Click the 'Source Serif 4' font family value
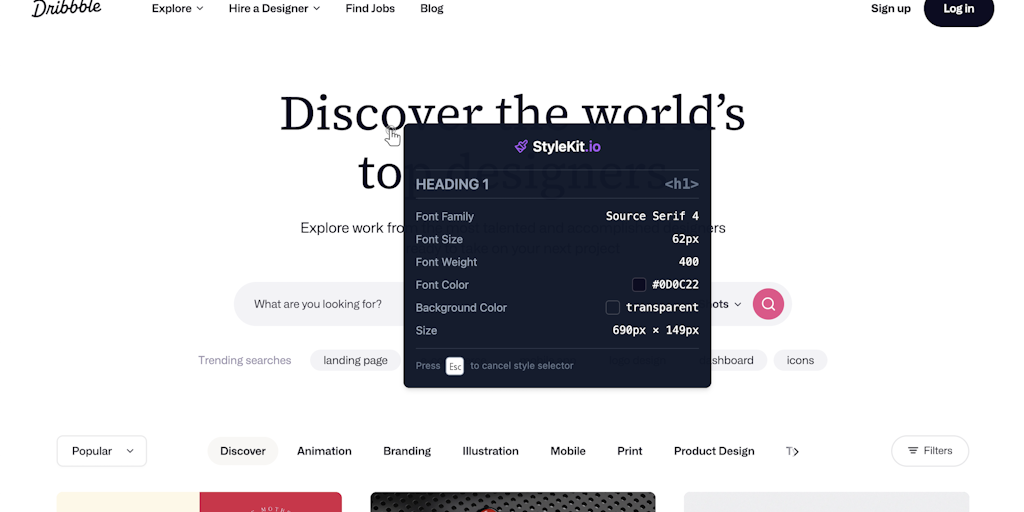The image size is (1024, 512). [x=652, y=216]
